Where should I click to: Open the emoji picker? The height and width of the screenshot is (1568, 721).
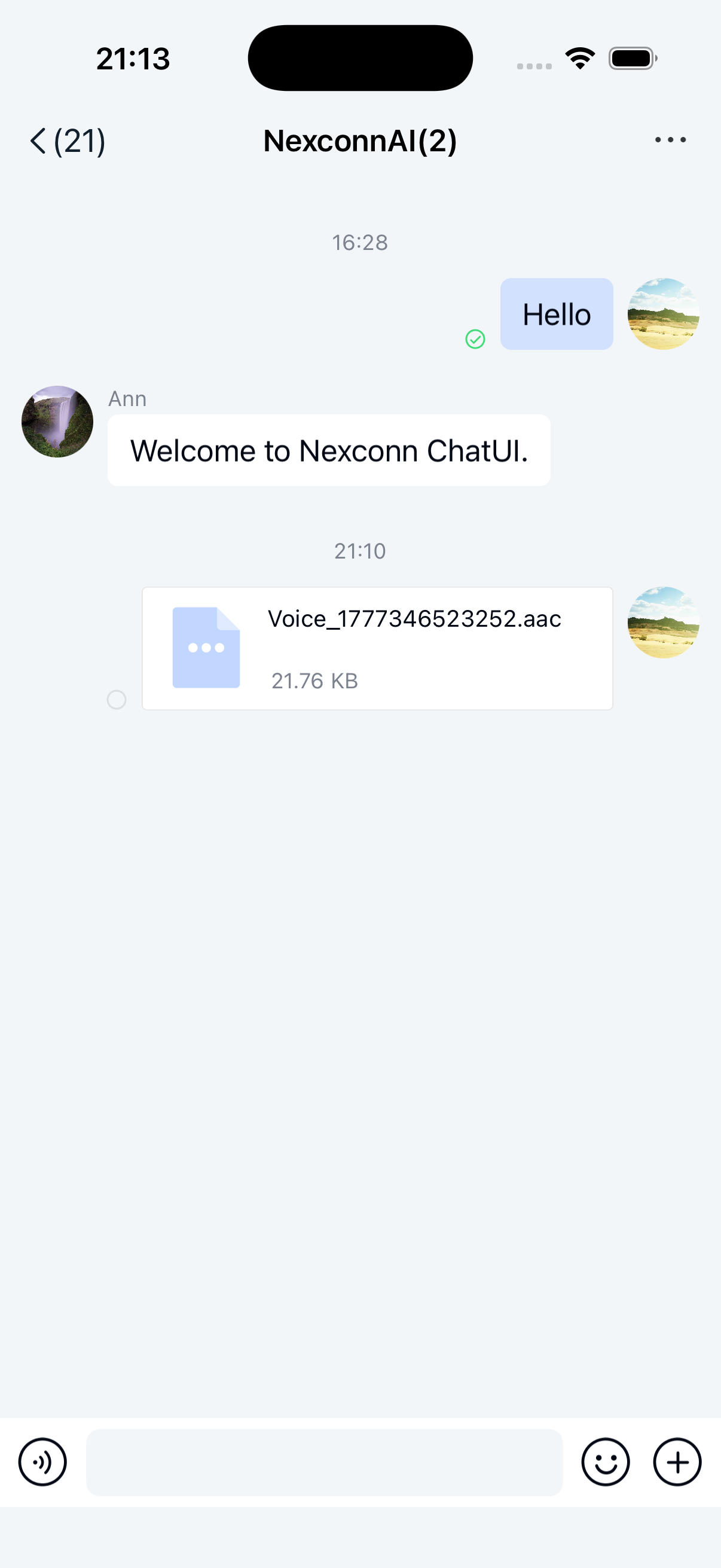tap(606, 1462)
